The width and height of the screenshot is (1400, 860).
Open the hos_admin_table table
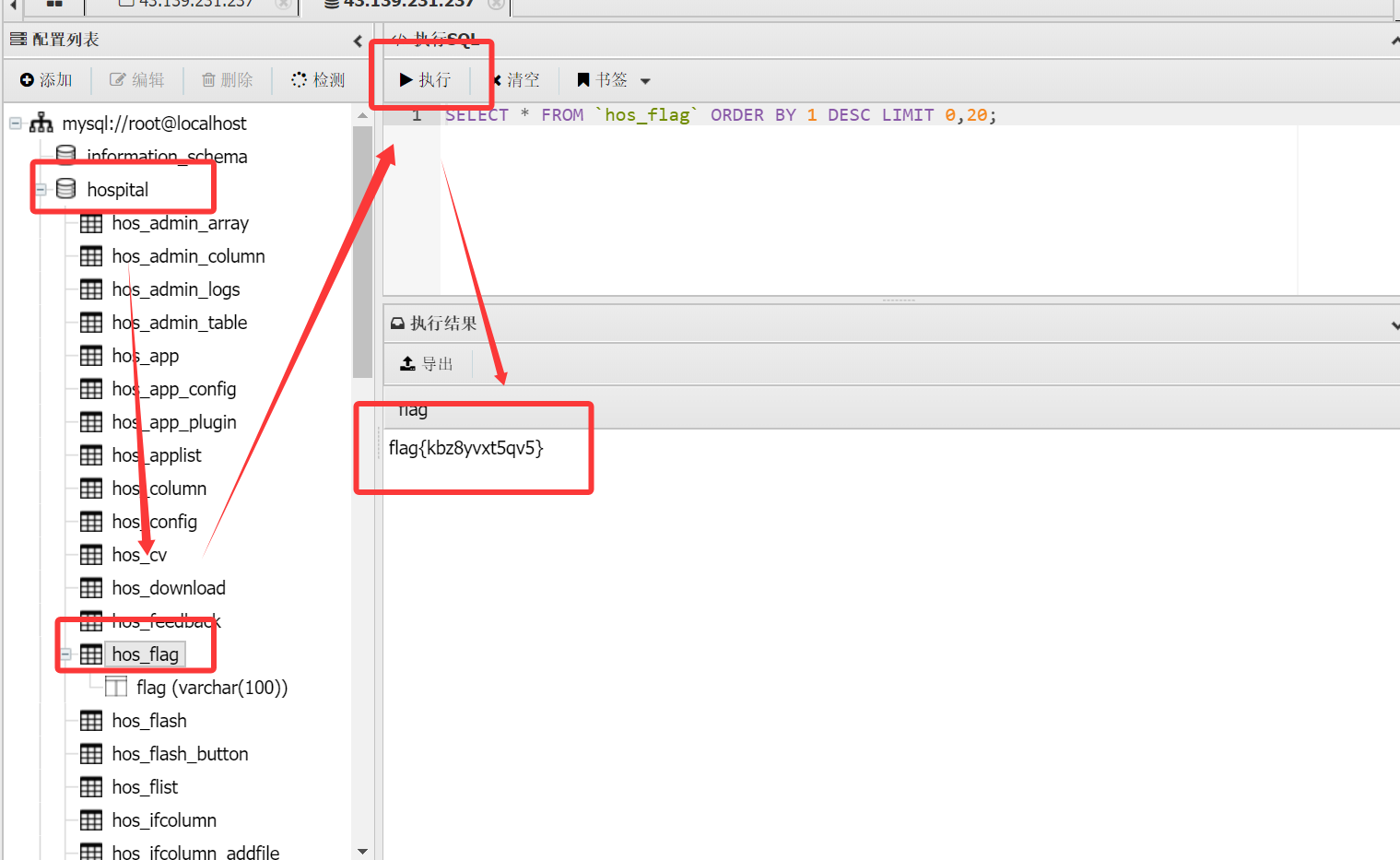180,323
